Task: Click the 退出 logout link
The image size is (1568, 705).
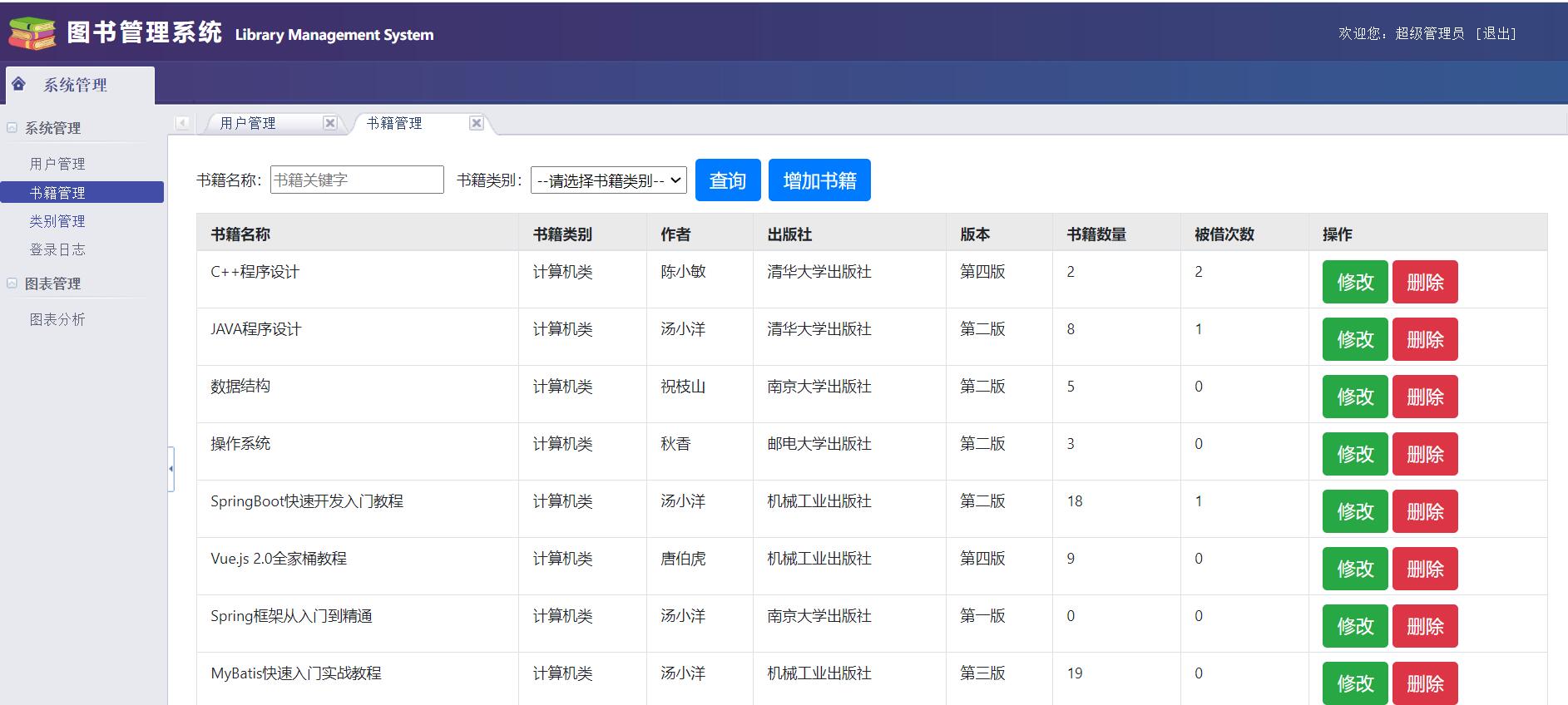Action: click(x=1496, y=33)
